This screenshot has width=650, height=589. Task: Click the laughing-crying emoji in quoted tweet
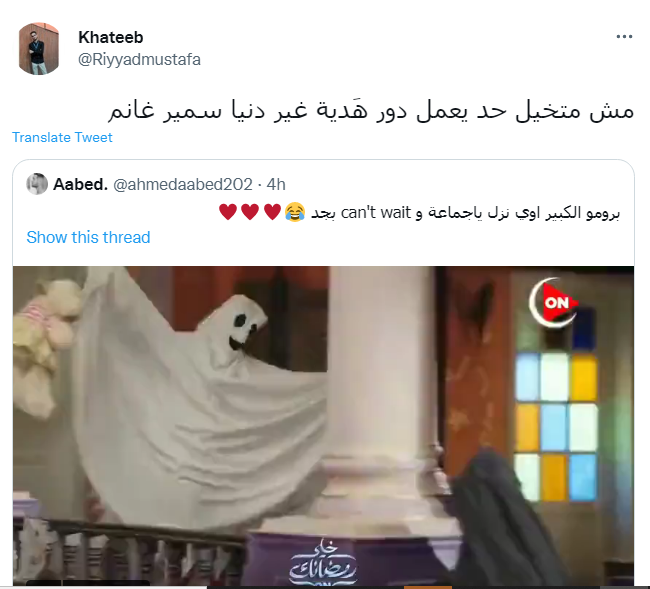click(x=295, y=212)
